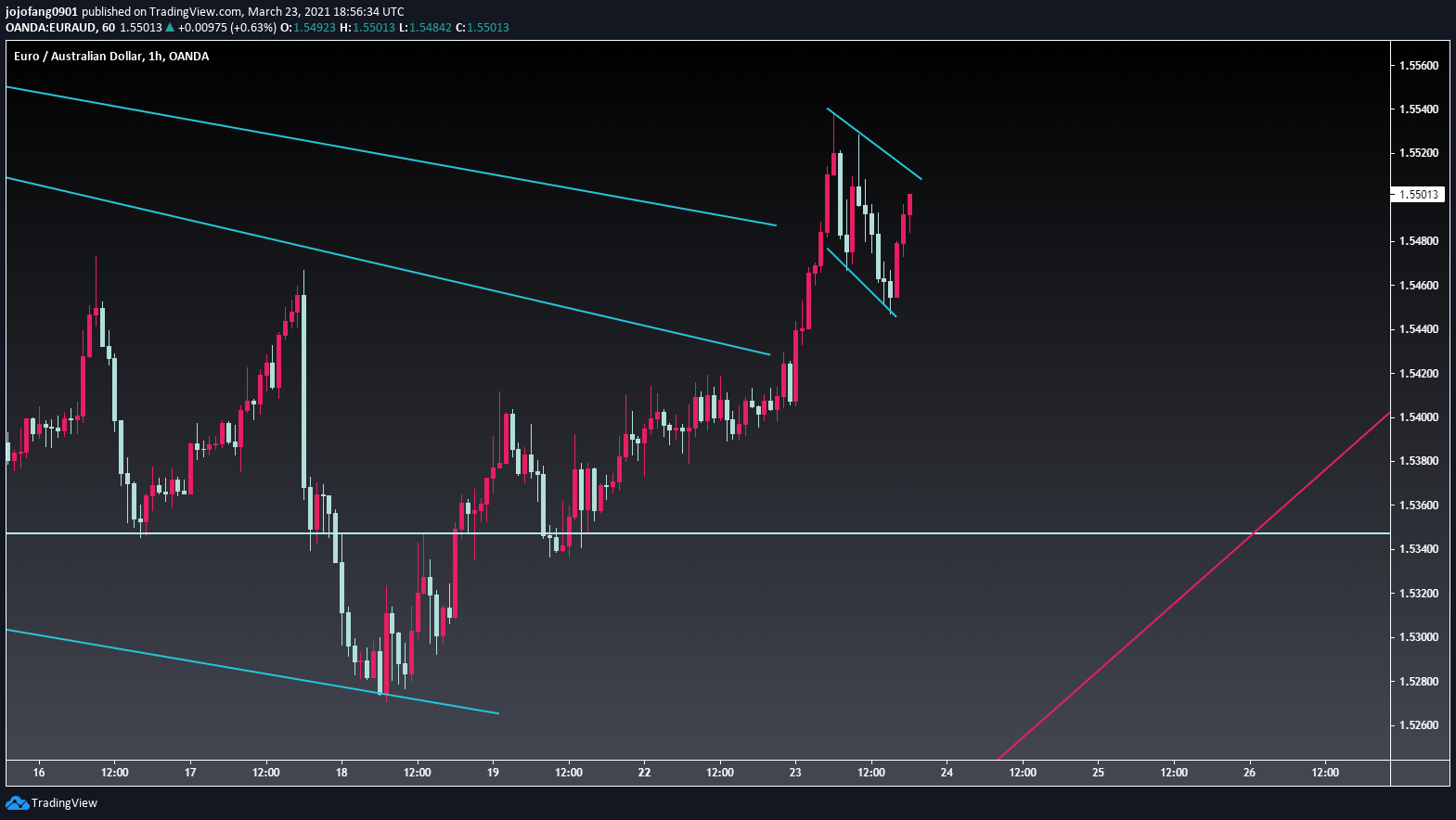Click the 1.54400 price axis label

point(1419,328)
